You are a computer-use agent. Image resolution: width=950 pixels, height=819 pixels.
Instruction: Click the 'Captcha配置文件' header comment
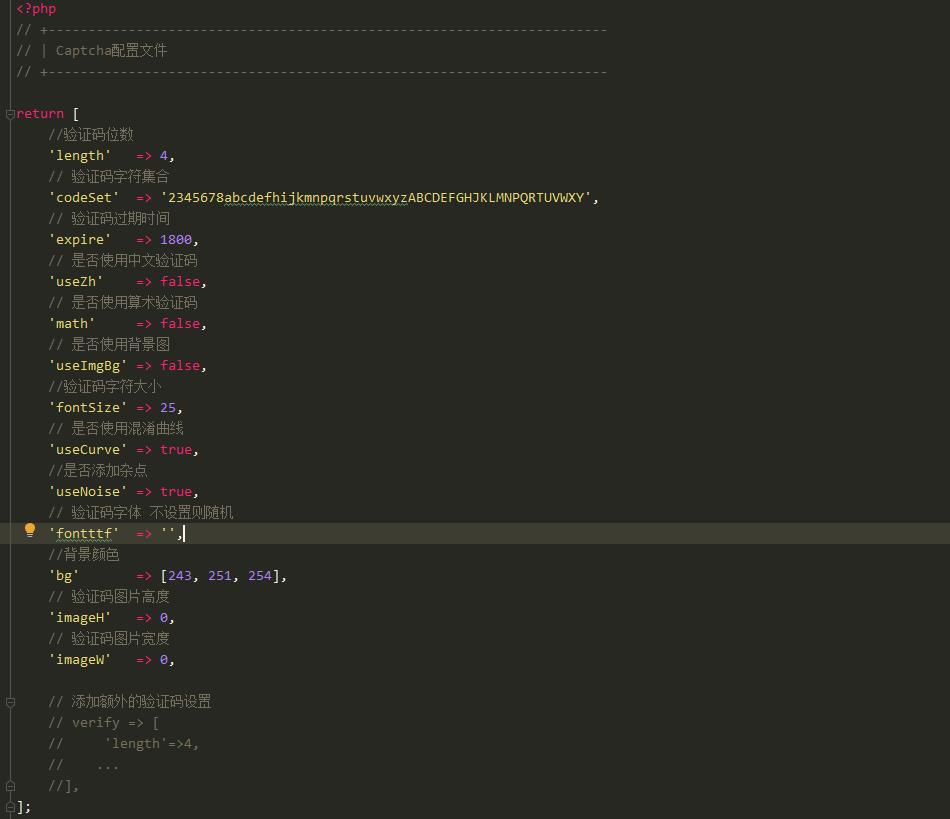tap(111, 51)
